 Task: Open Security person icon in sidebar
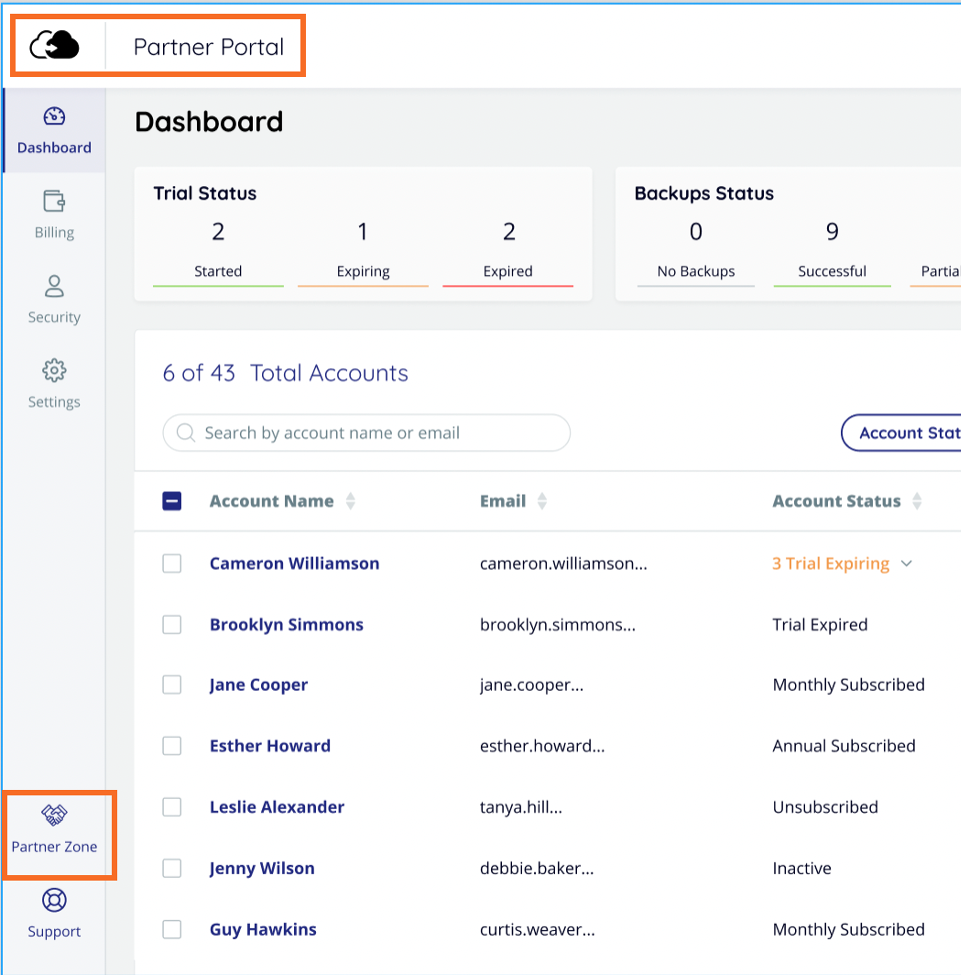tap(54, 286)
